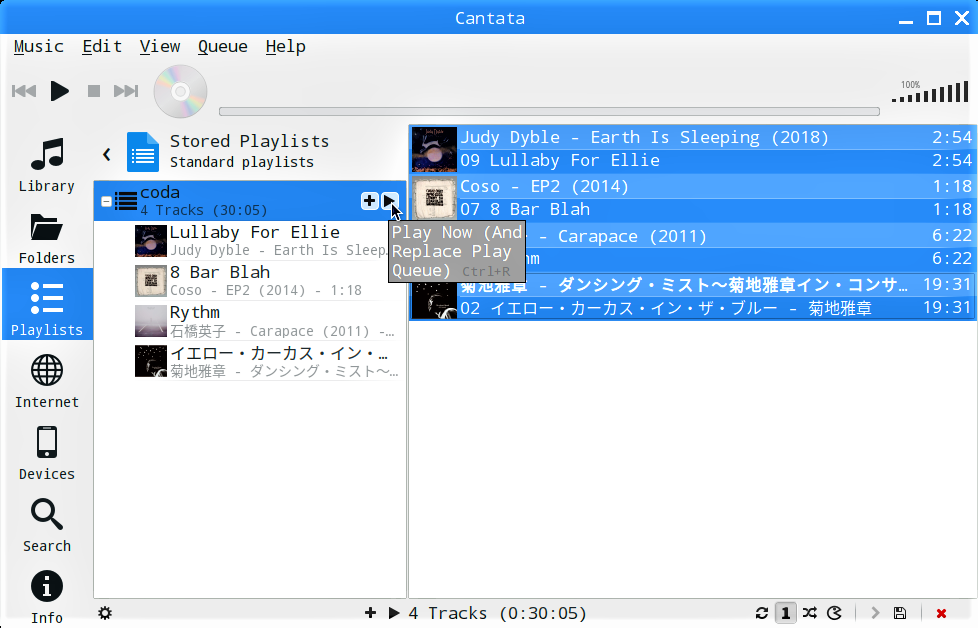Open the Music menu

pos(39,47)
